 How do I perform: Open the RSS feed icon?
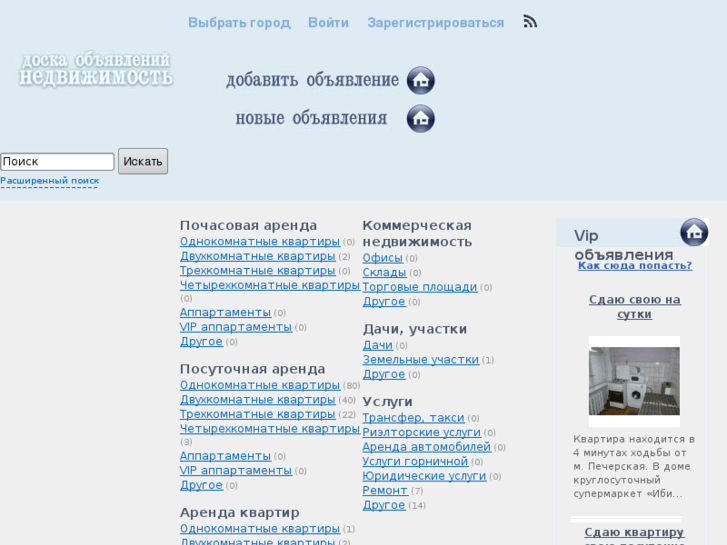(530, 21)
